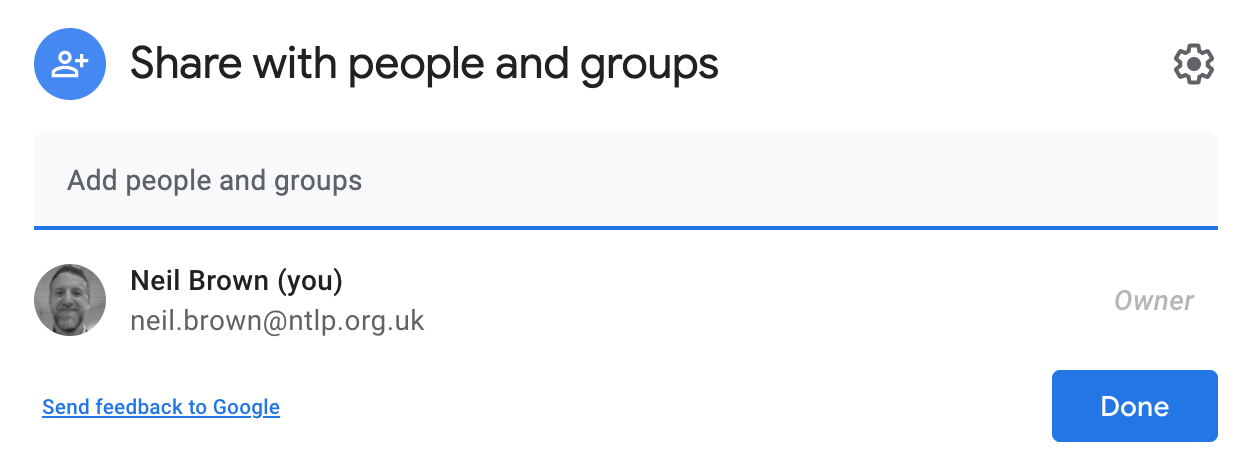The image size is (1252, 460).
Task: Select the owner row for Neil Brown
Action: click(x=626, y=300)
